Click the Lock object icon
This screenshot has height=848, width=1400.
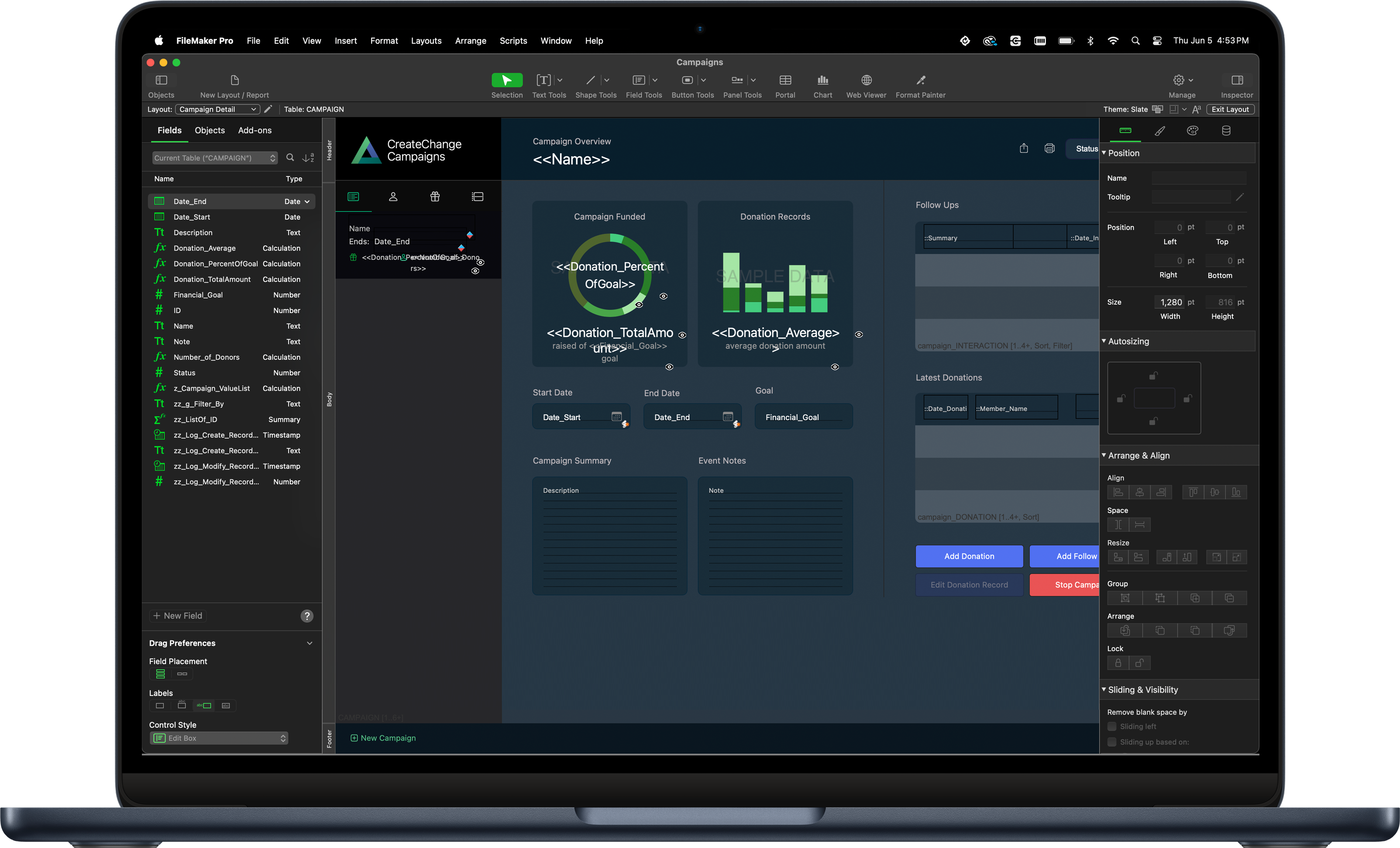tap(1118, 663)
